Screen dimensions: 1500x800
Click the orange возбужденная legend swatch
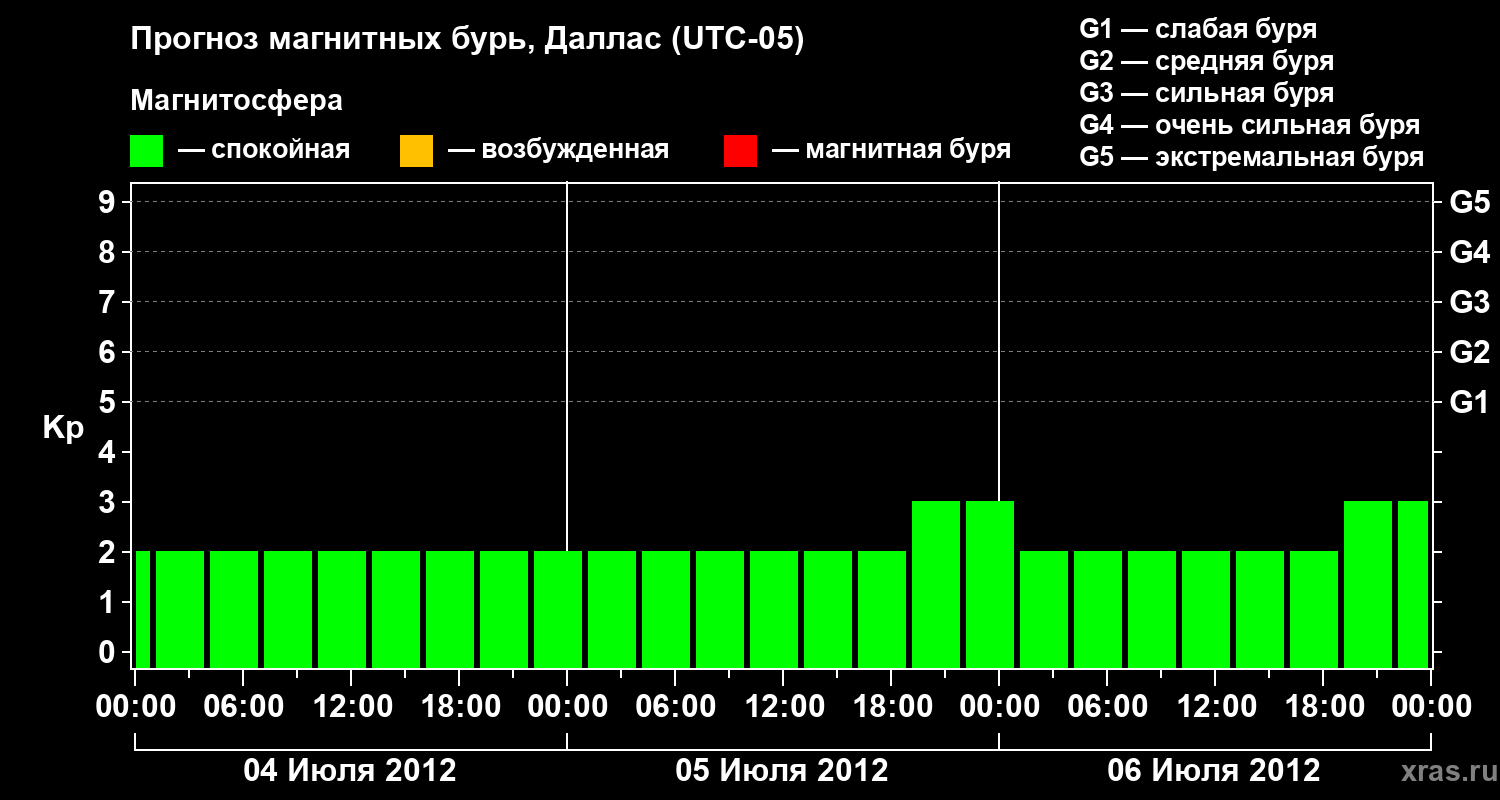click(416, 151)
